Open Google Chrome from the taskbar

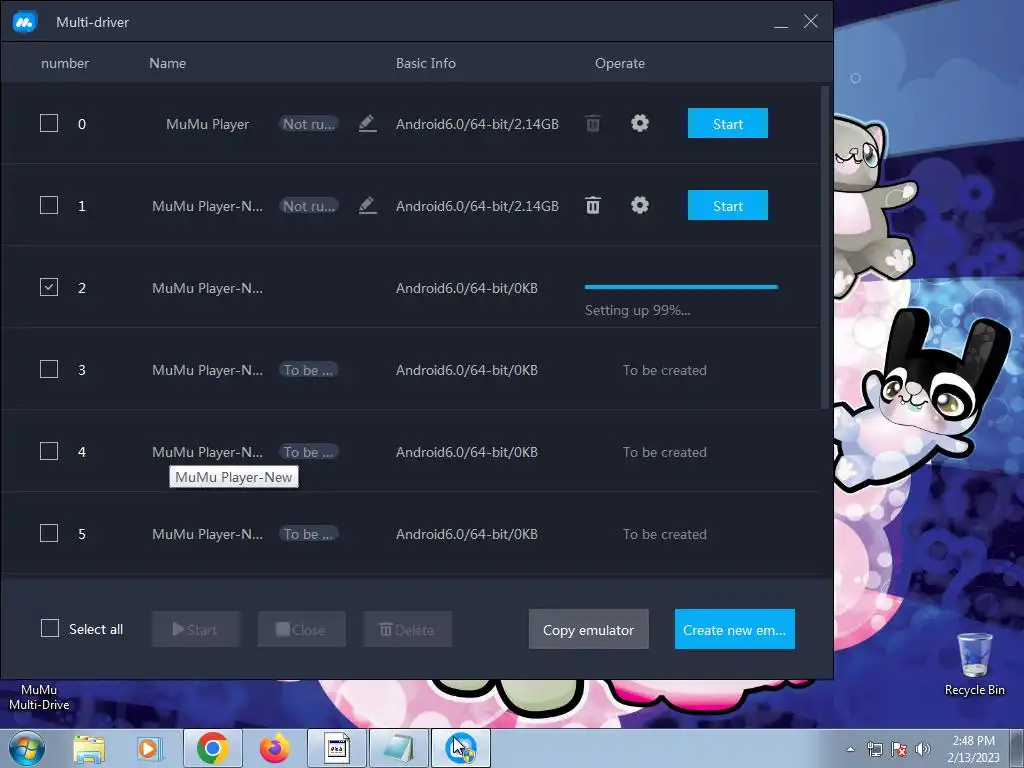[x=212, y=748]
